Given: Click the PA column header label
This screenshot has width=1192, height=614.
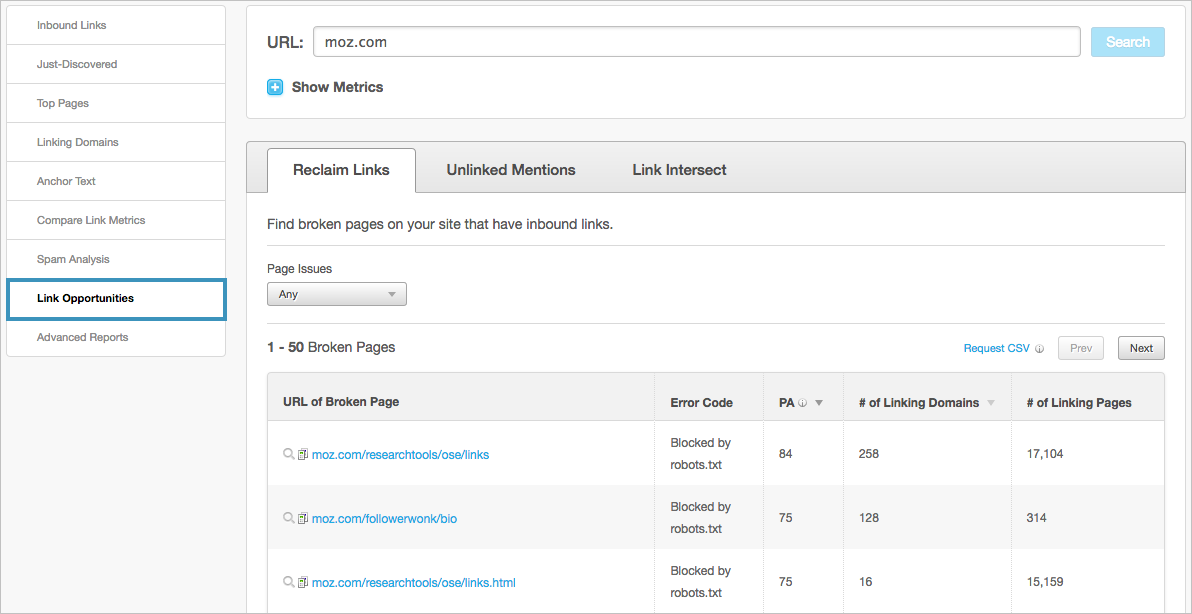Looking at the screenshot, I should click(x=786, y=403).
